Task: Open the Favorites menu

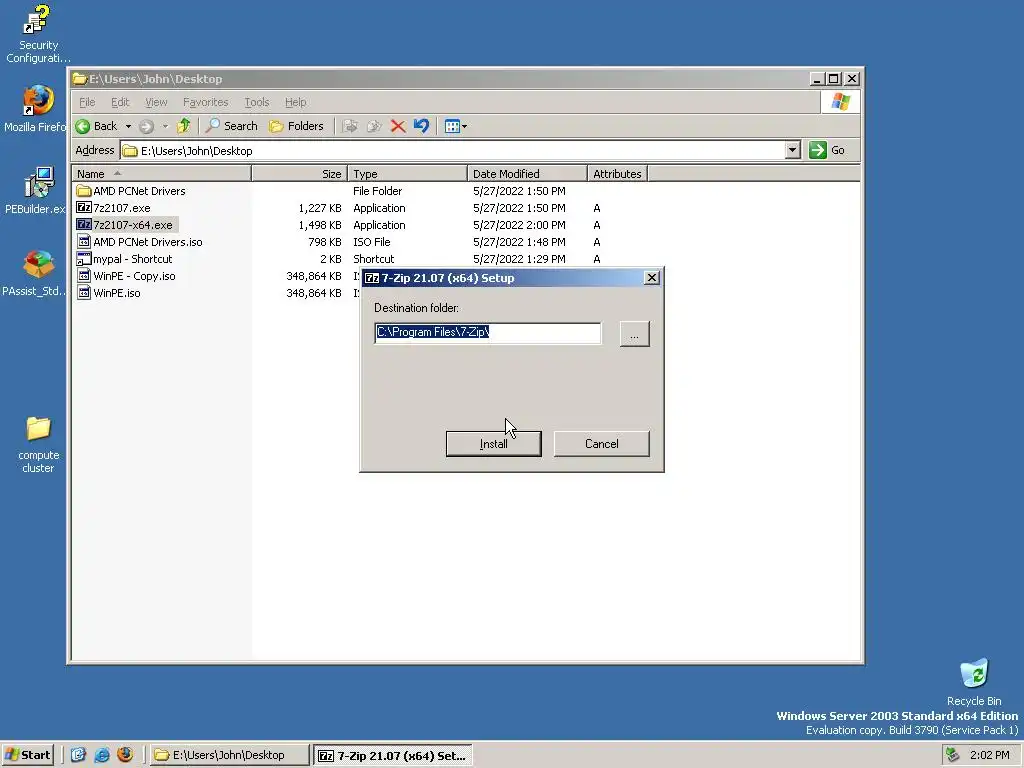Action: coord(206,102)
